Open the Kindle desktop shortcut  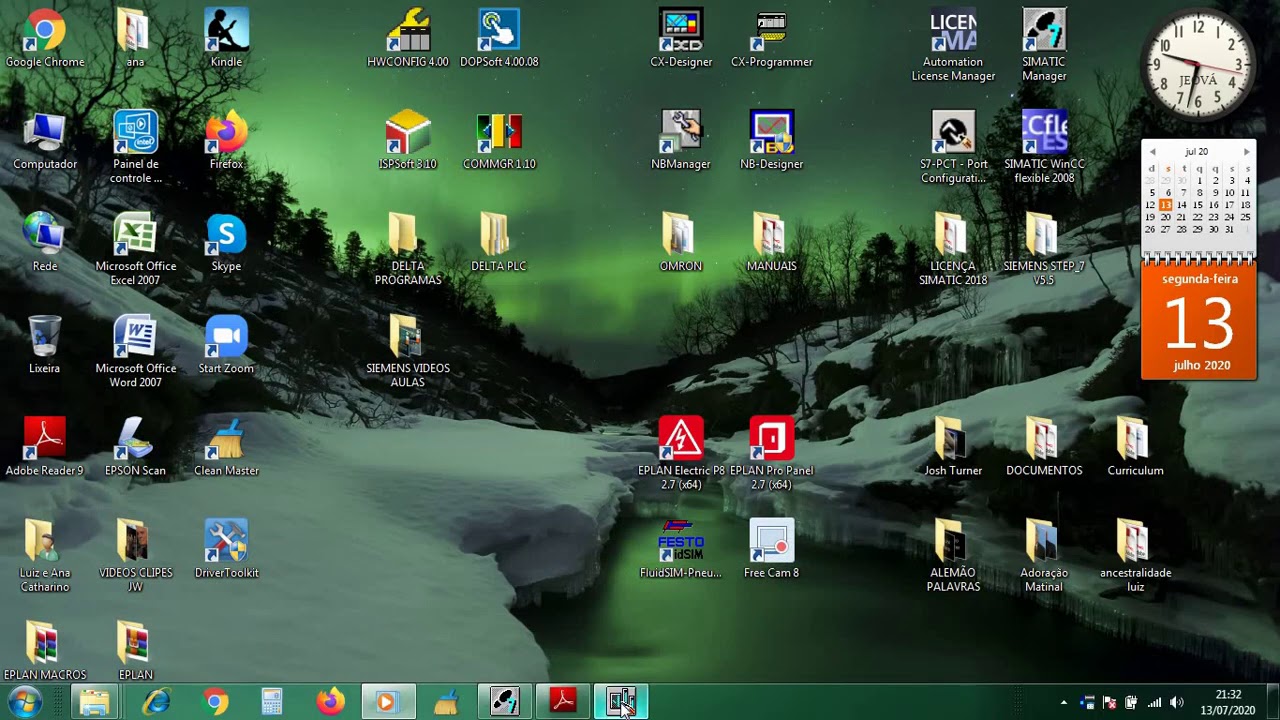tap(226, 38)
